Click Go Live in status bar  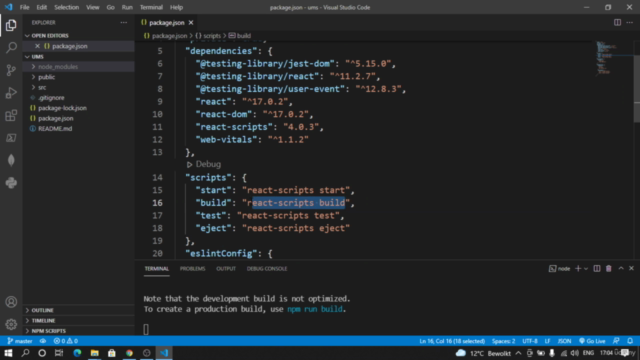(x=592, y=341)
